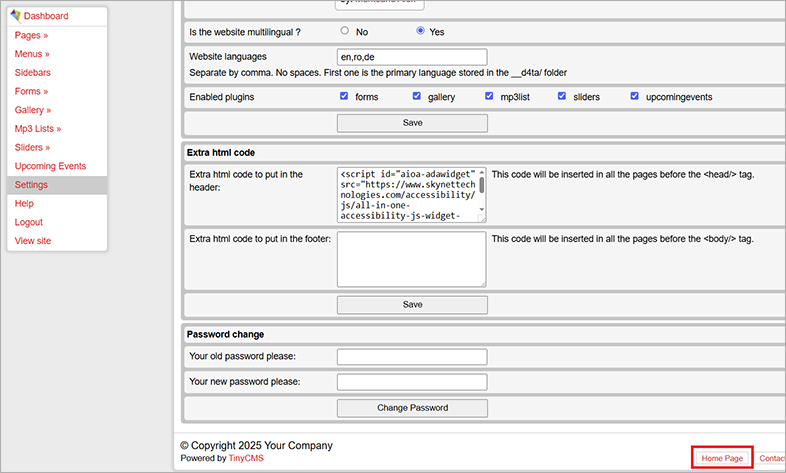The image size is (786, 473).
Task: Go to Upcoming Events
Action: [50, 166]
